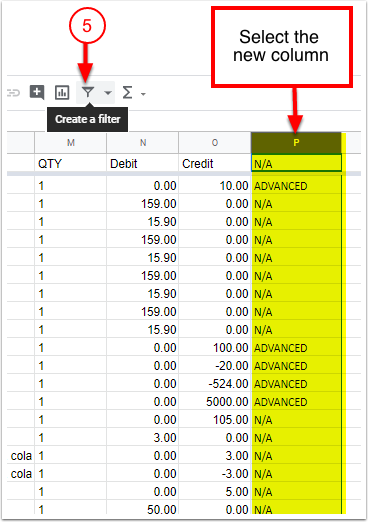
Task: Select the Credit cell showing 105.00
Action: pos(215,420)
